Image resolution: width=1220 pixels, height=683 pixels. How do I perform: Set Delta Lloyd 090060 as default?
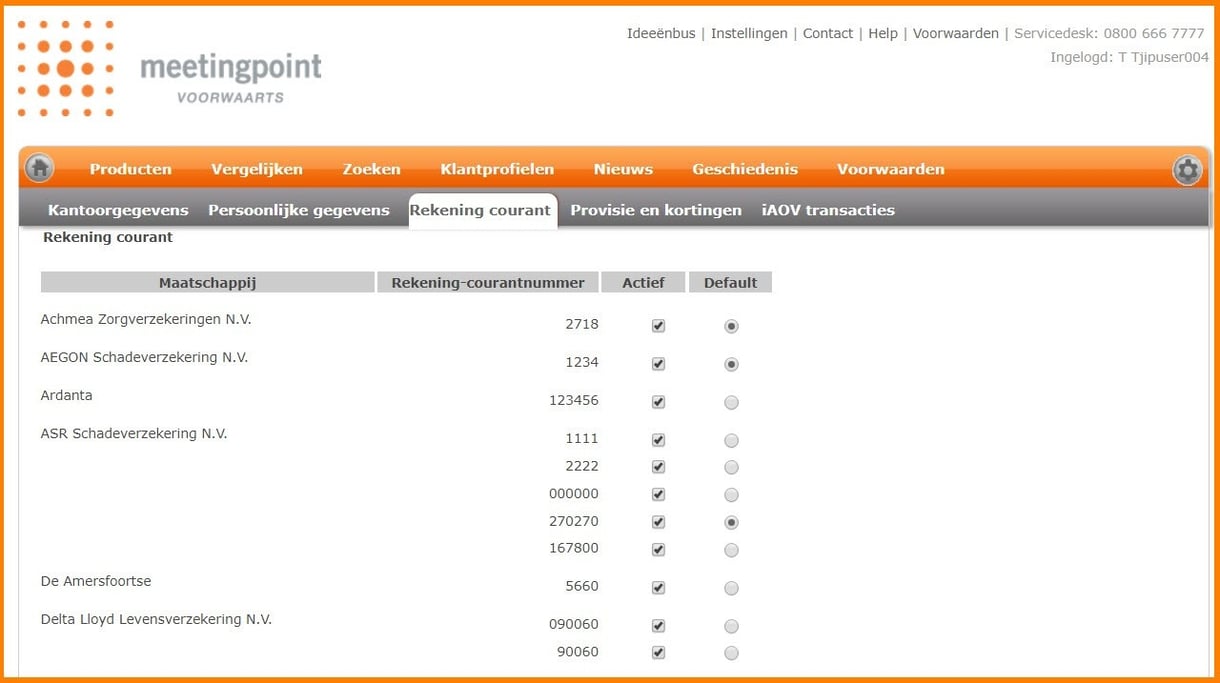[x=731, y=627]
